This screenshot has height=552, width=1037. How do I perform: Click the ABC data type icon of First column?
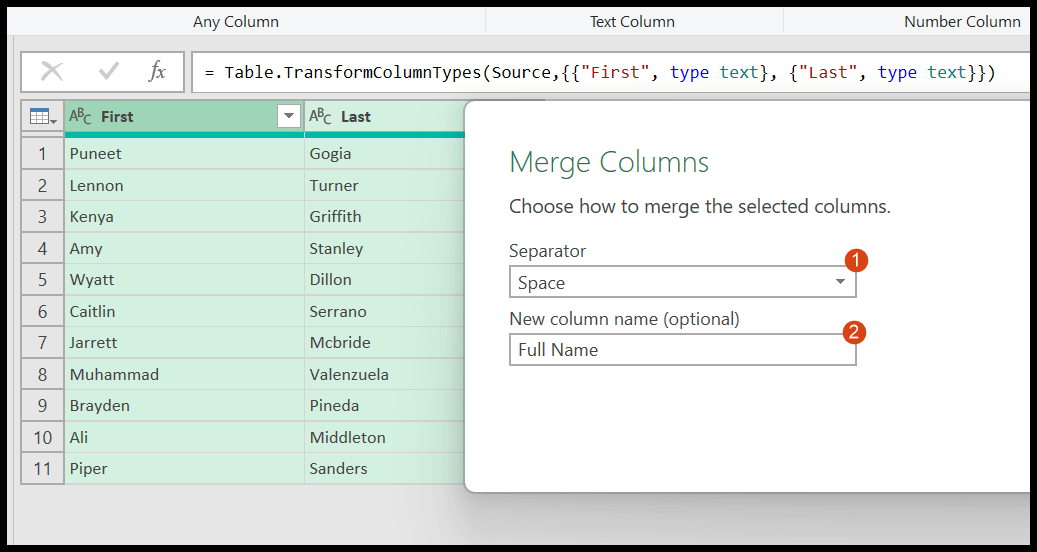(80, 117)
